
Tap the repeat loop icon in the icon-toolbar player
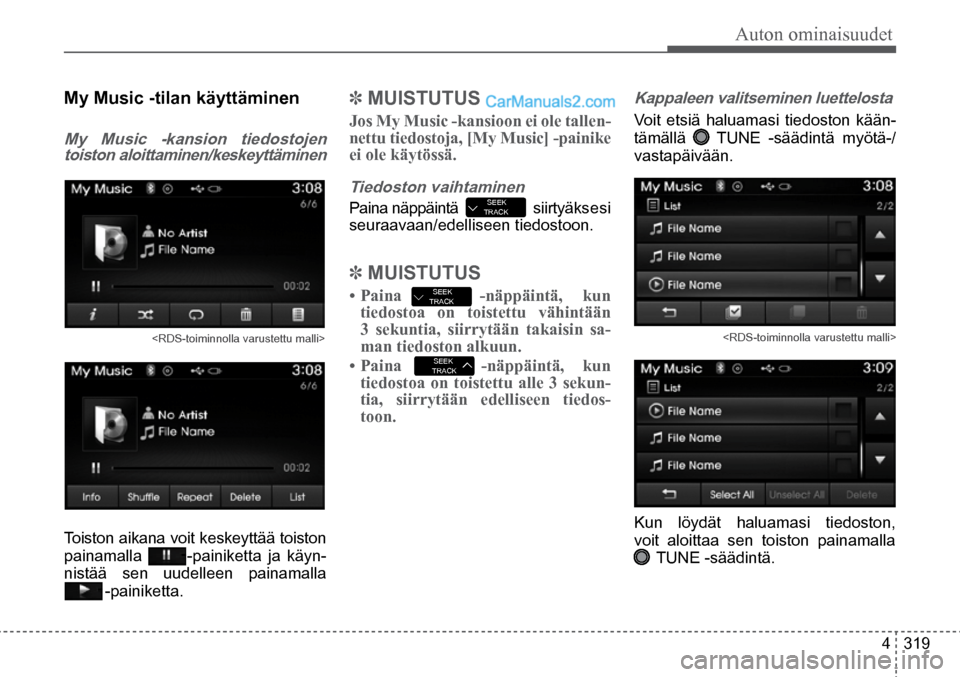point(195,315)
